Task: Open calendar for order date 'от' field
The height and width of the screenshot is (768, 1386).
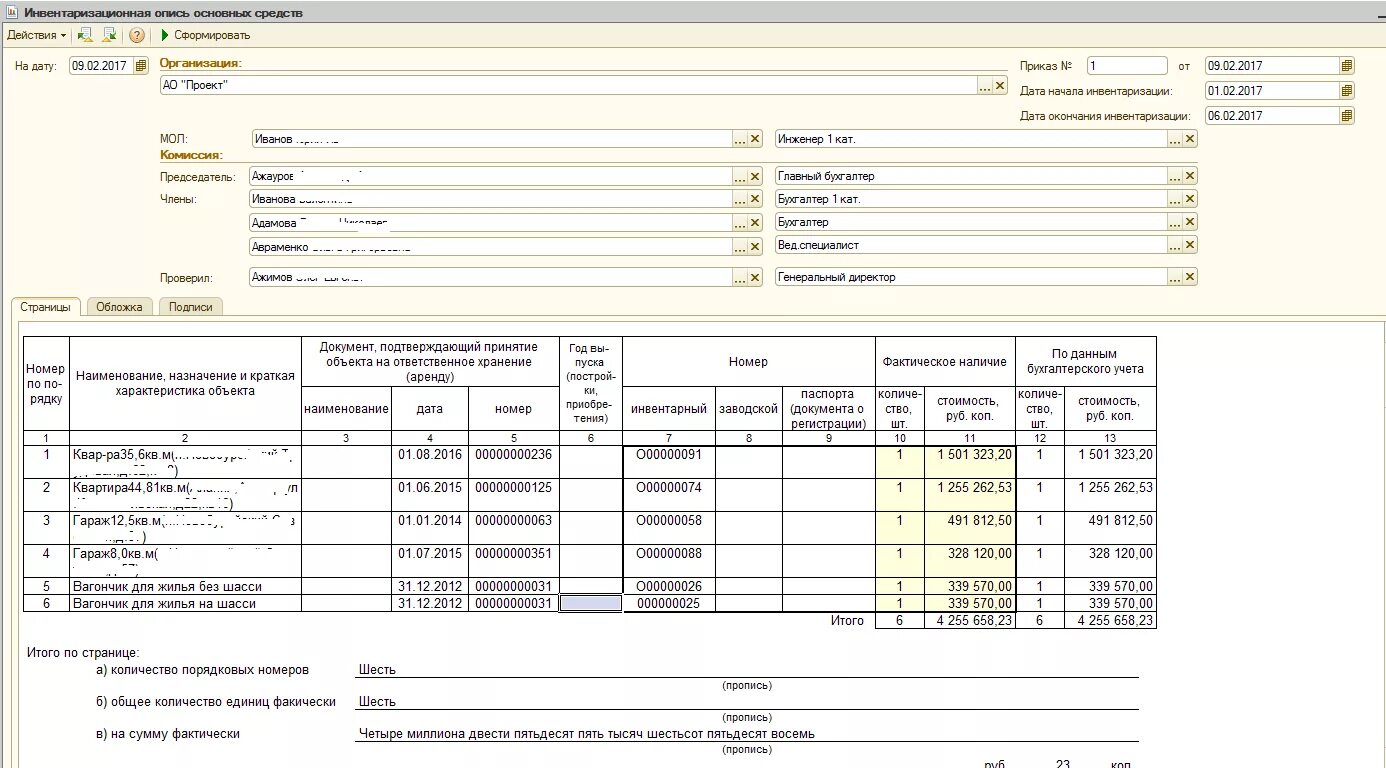Action: (1347, 66)
